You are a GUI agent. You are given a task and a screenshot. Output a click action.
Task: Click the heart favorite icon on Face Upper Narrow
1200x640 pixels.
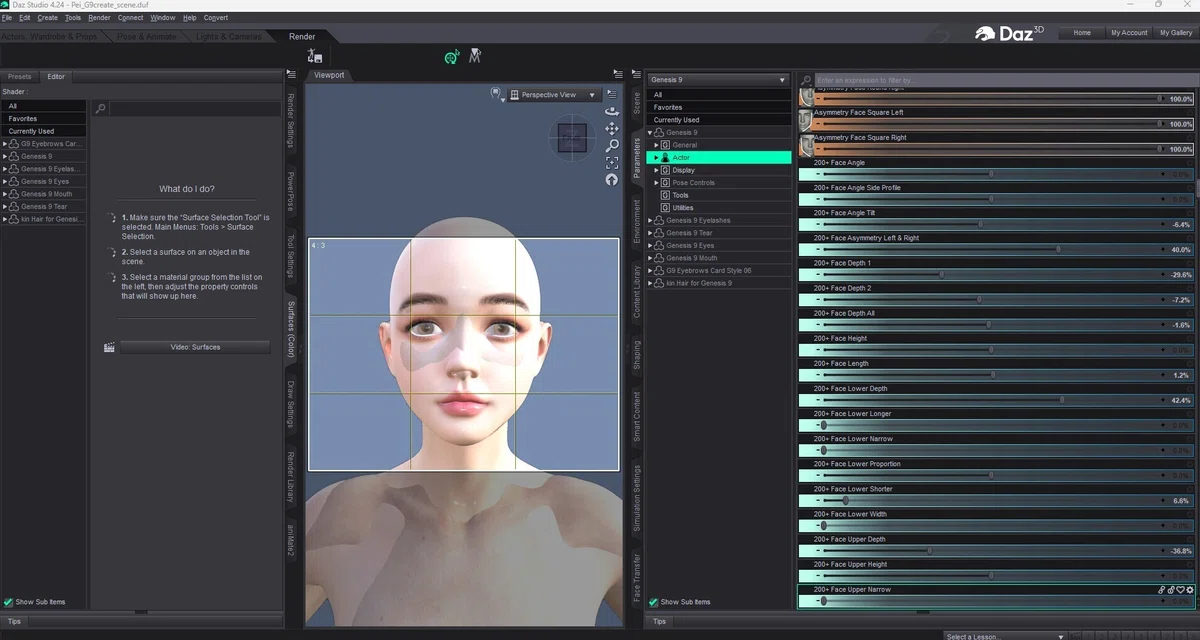[x=1181, y=590]
